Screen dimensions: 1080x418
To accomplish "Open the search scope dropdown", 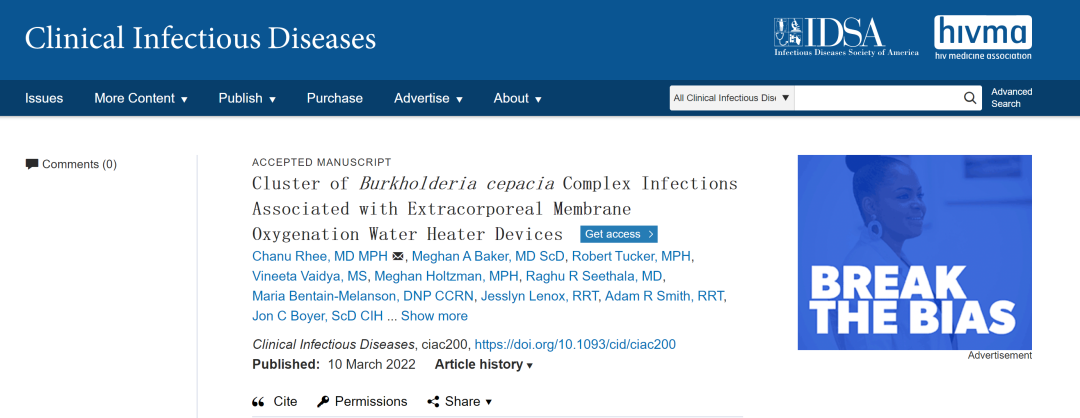I will (x=732, y=98).
